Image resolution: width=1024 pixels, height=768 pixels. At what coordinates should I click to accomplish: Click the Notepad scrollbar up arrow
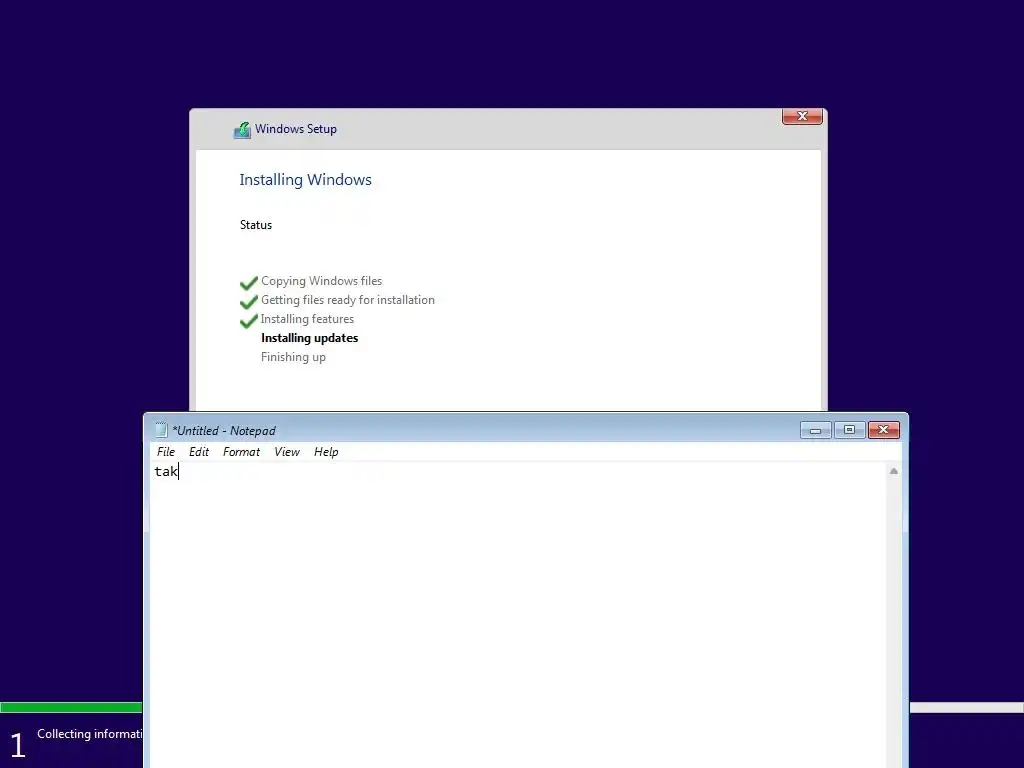tap(893, 471)
